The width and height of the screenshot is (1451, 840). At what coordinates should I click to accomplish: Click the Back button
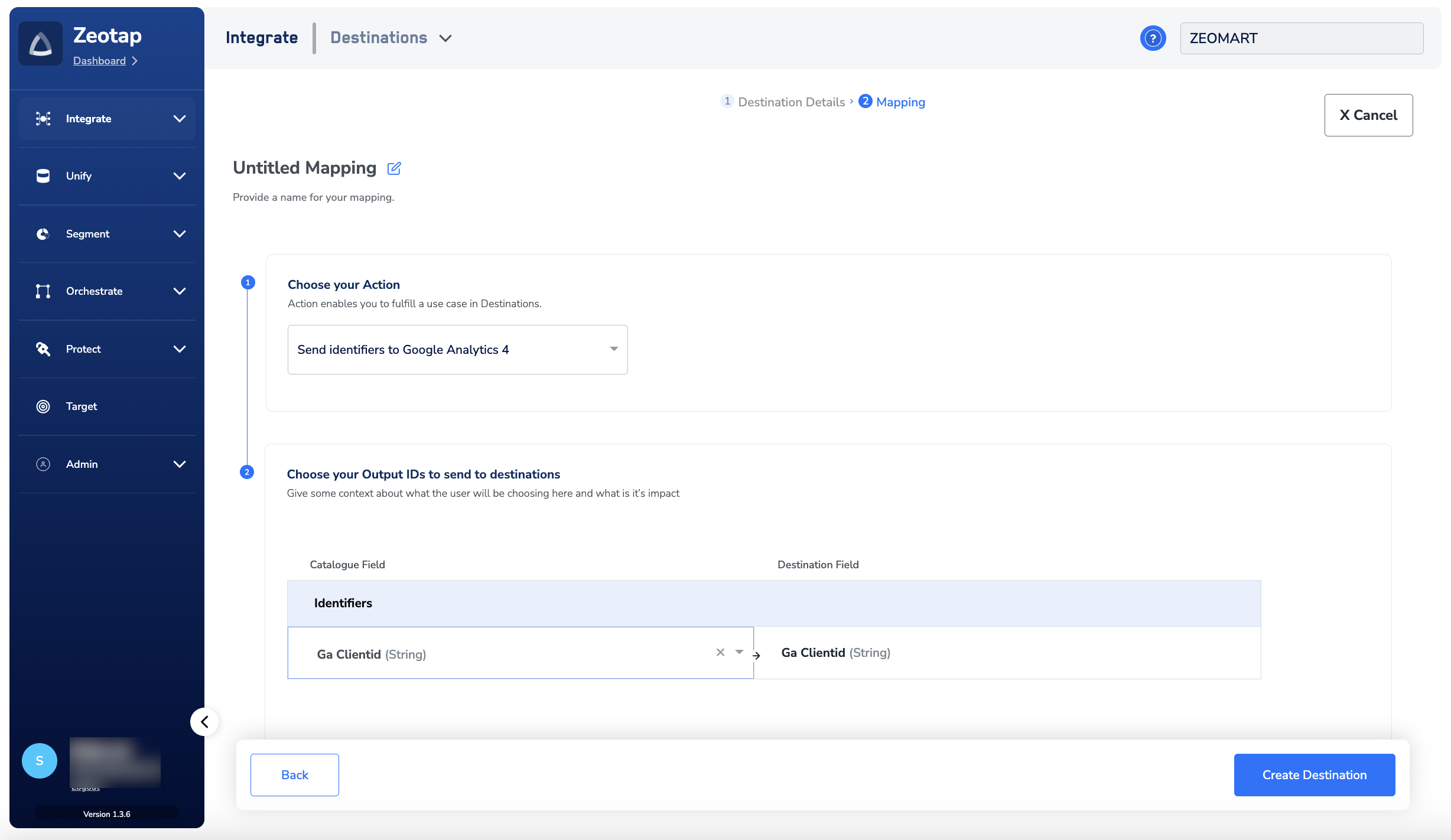click(x=294, y=775)
